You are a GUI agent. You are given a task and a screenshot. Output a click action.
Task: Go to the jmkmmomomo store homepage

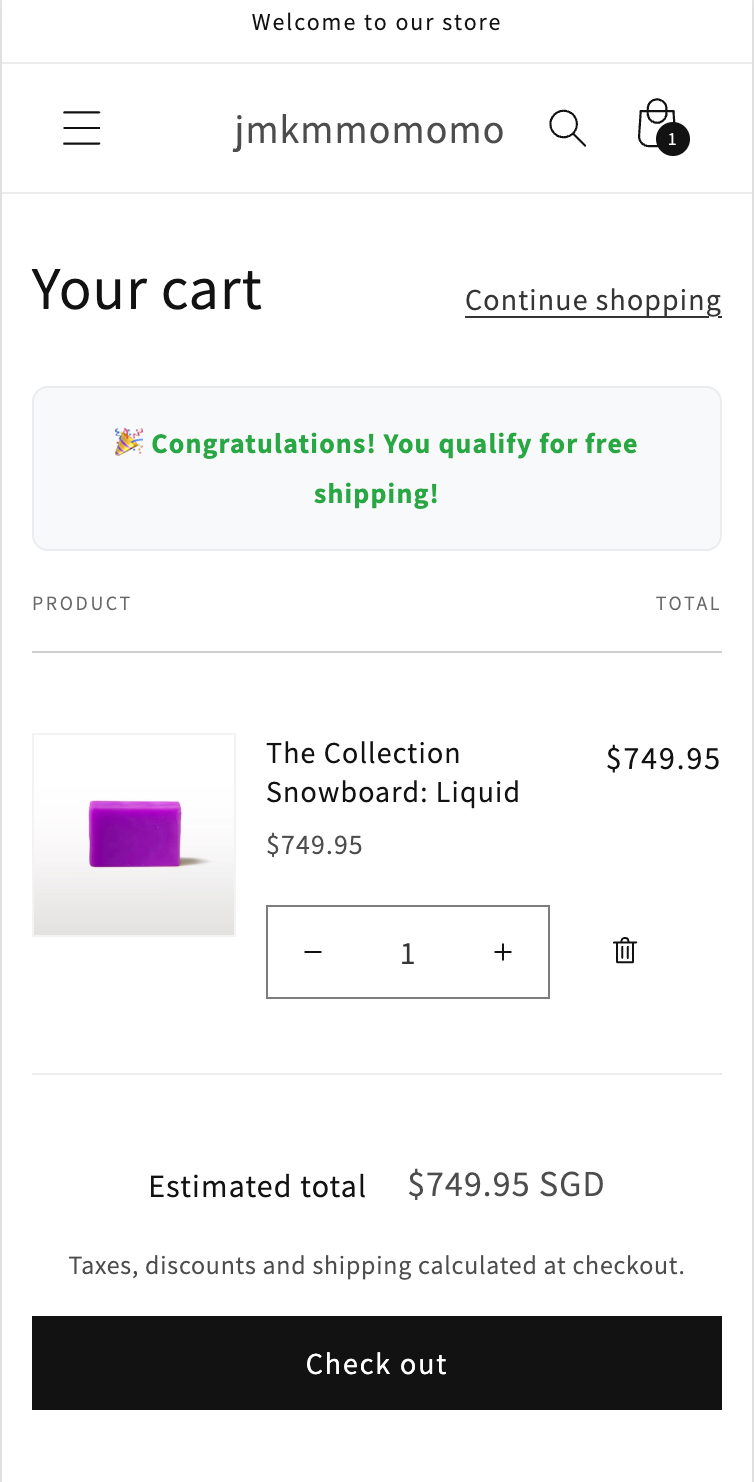[x=369, y=130]
